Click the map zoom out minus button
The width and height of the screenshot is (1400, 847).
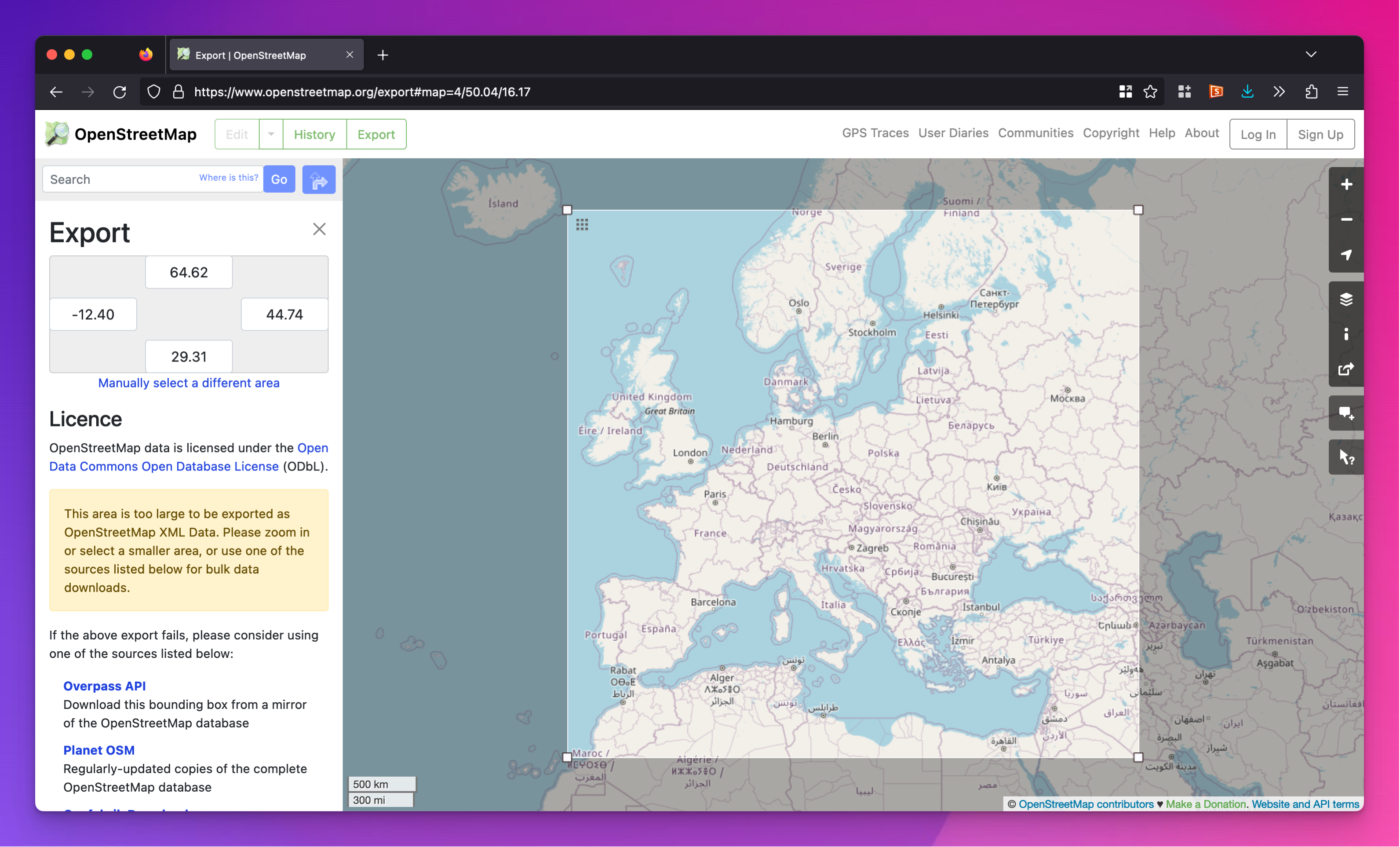pyautogui.click(x=1346, y=220)
